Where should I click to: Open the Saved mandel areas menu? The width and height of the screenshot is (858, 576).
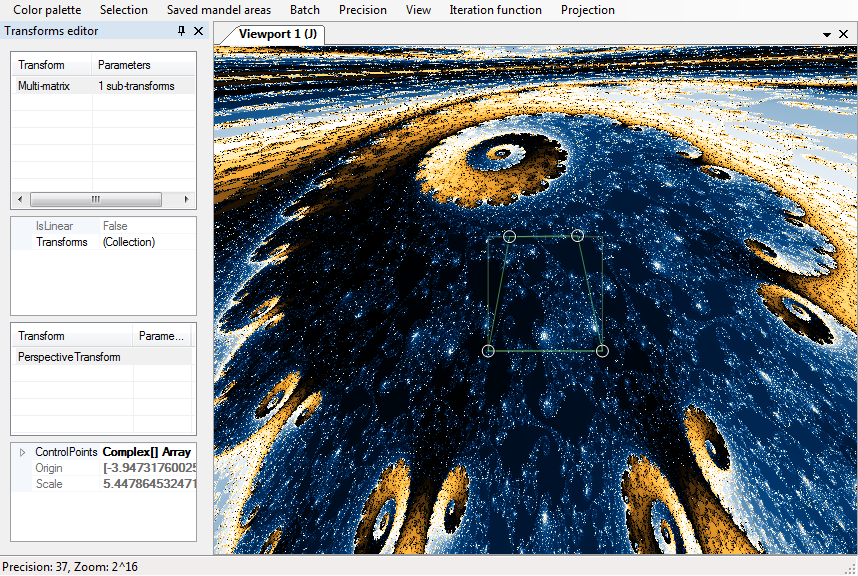219,10
